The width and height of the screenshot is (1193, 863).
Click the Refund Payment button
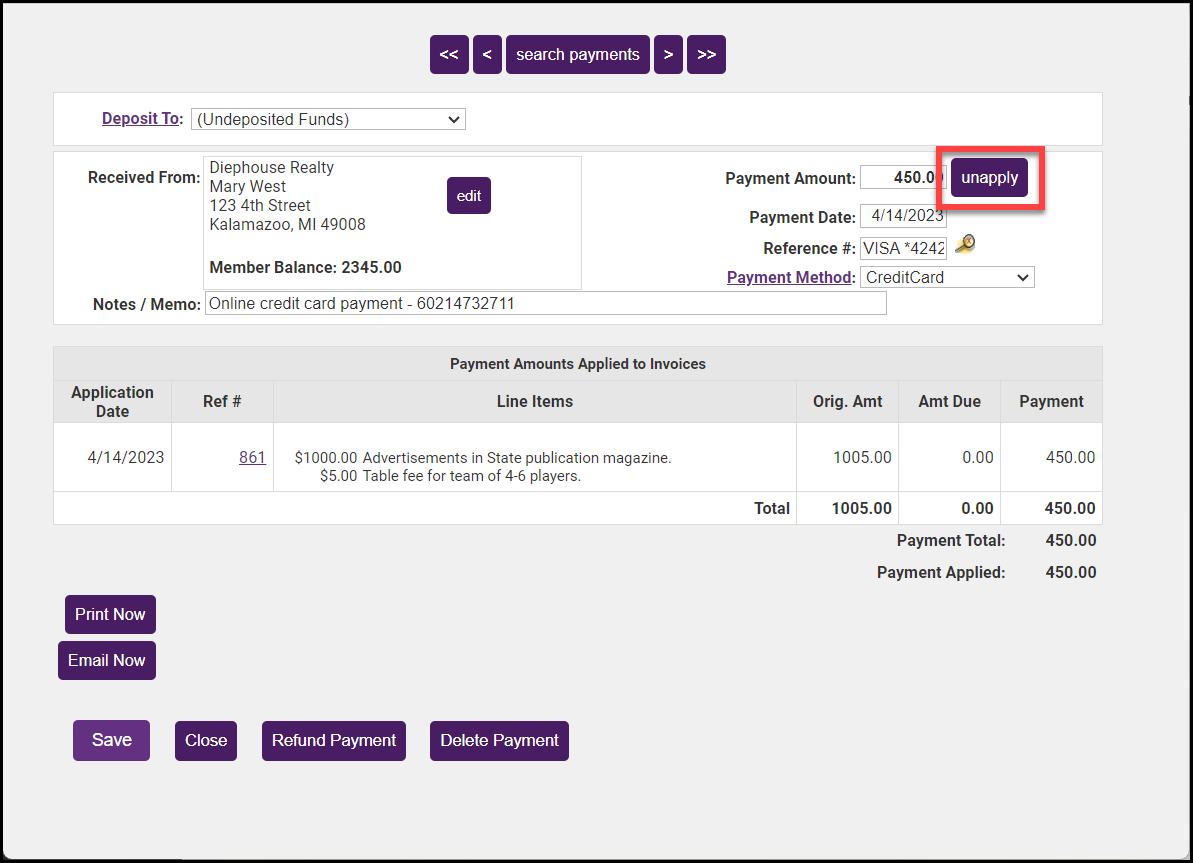coord(334,741)
